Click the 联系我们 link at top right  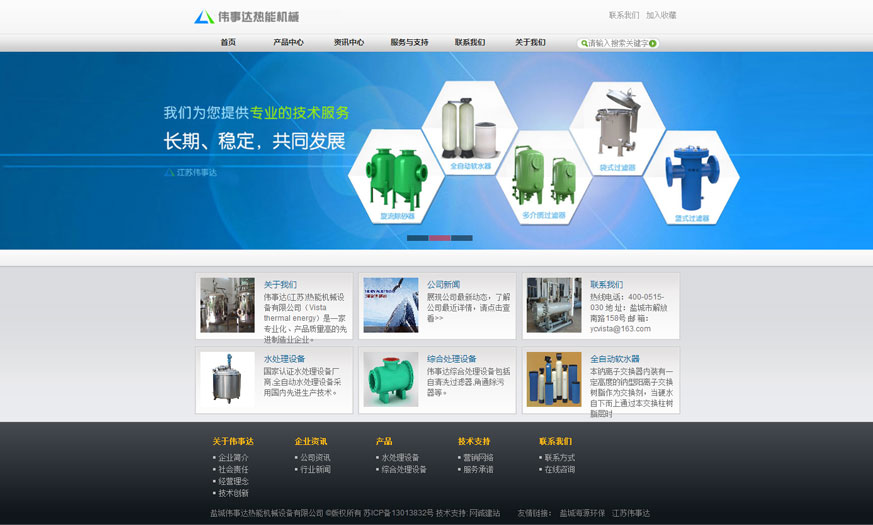pyautogui.click(x=624, y=15)
